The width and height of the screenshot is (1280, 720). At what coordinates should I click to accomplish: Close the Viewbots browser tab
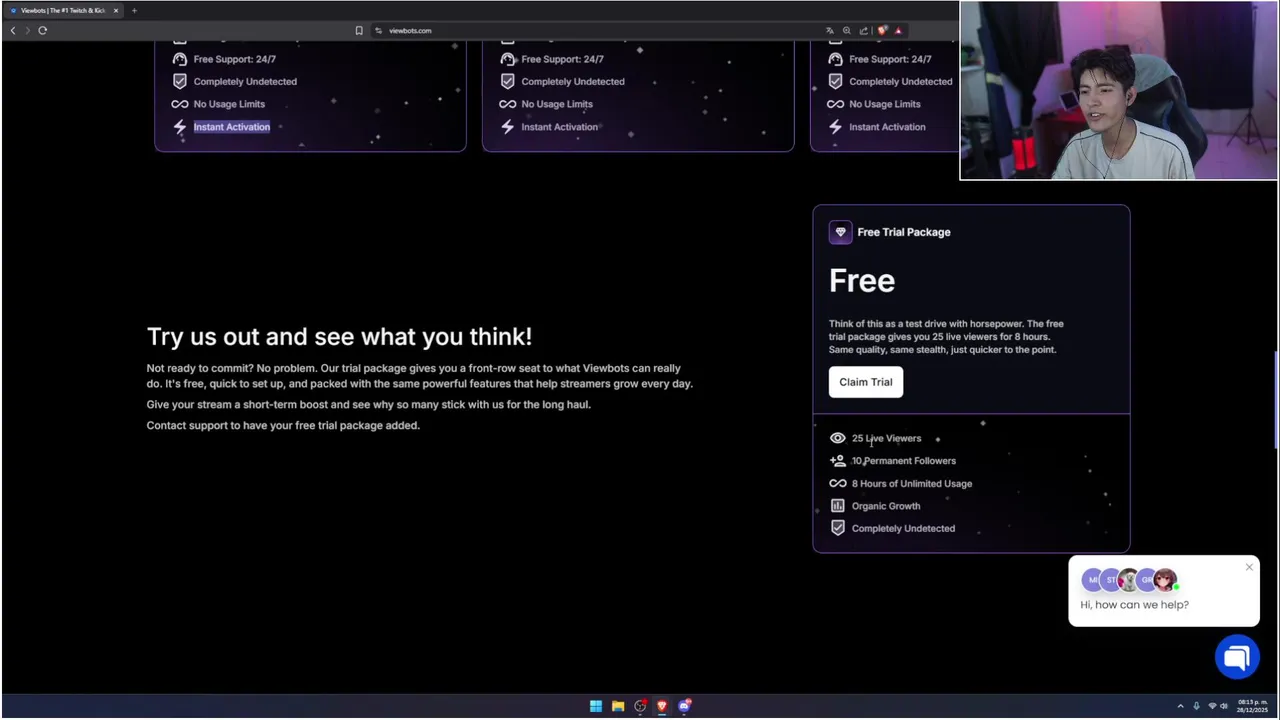(116, 11)
